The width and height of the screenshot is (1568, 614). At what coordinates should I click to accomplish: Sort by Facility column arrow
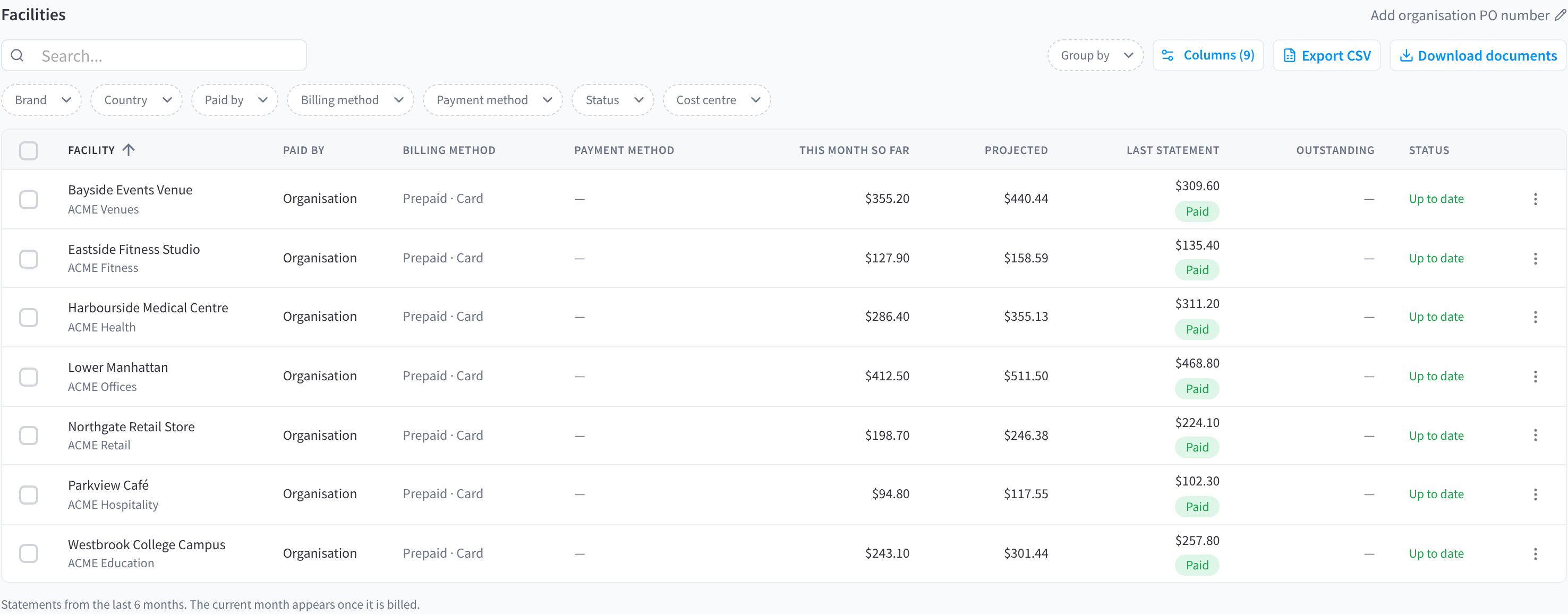pos(129,150)
